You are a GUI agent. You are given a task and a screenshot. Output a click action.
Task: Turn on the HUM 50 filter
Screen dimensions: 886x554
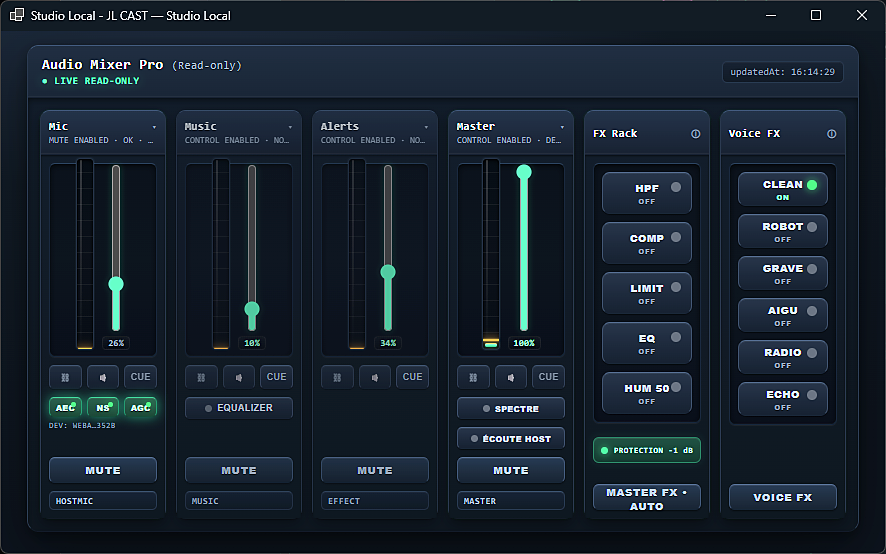pos(647,393)
